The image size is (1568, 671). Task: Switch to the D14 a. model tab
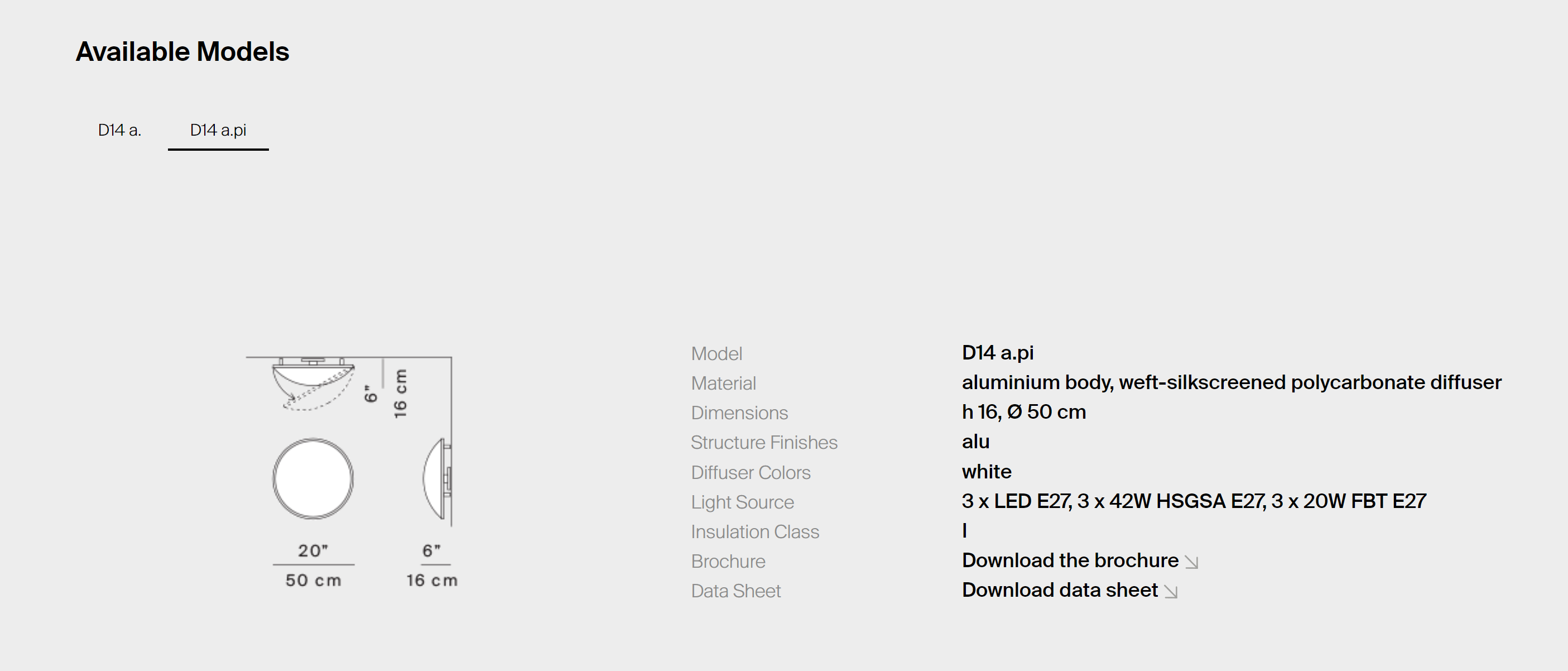click(x=119, y=130)
